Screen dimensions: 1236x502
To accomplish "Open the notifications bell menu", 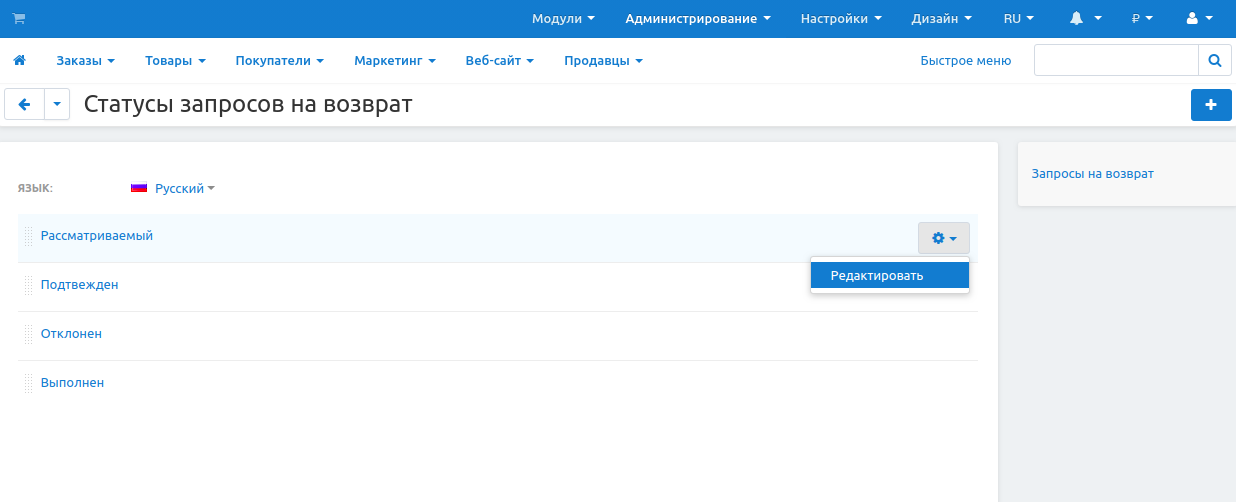I will (1085, 18).
